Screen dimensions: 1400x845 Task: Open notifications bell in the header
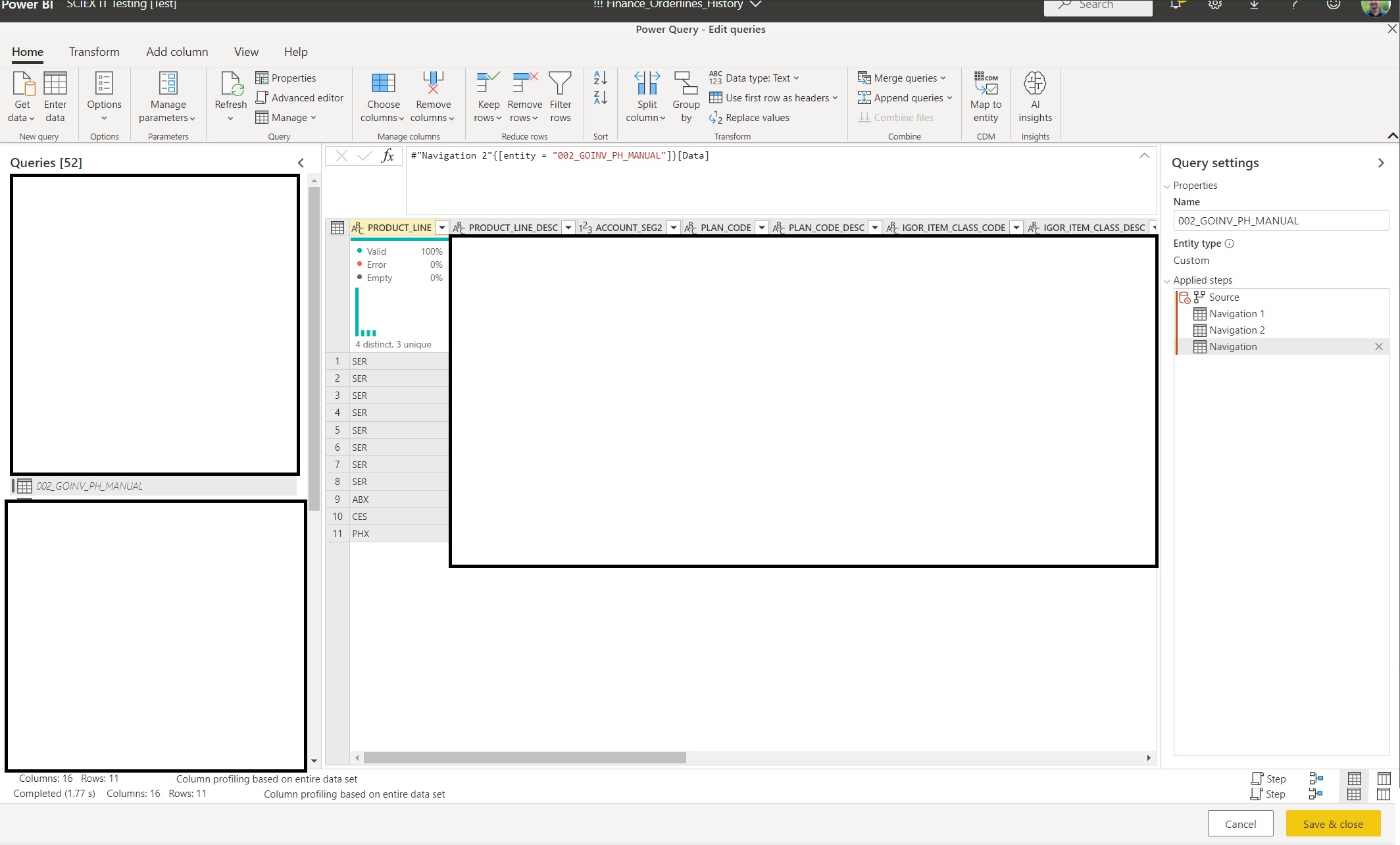[1176, 5]
